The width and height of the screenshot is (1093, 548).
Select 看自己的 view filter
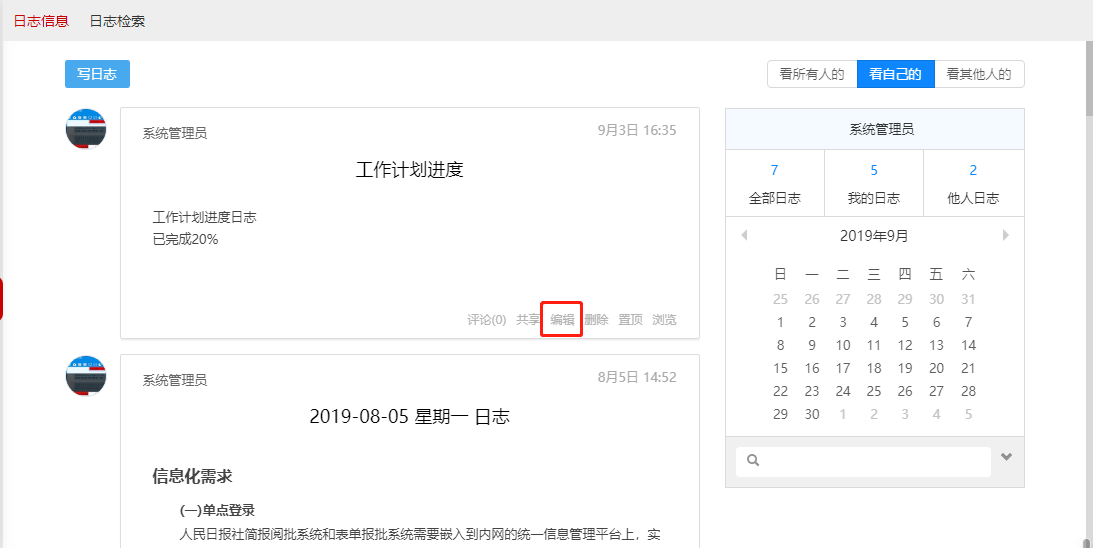895,74
